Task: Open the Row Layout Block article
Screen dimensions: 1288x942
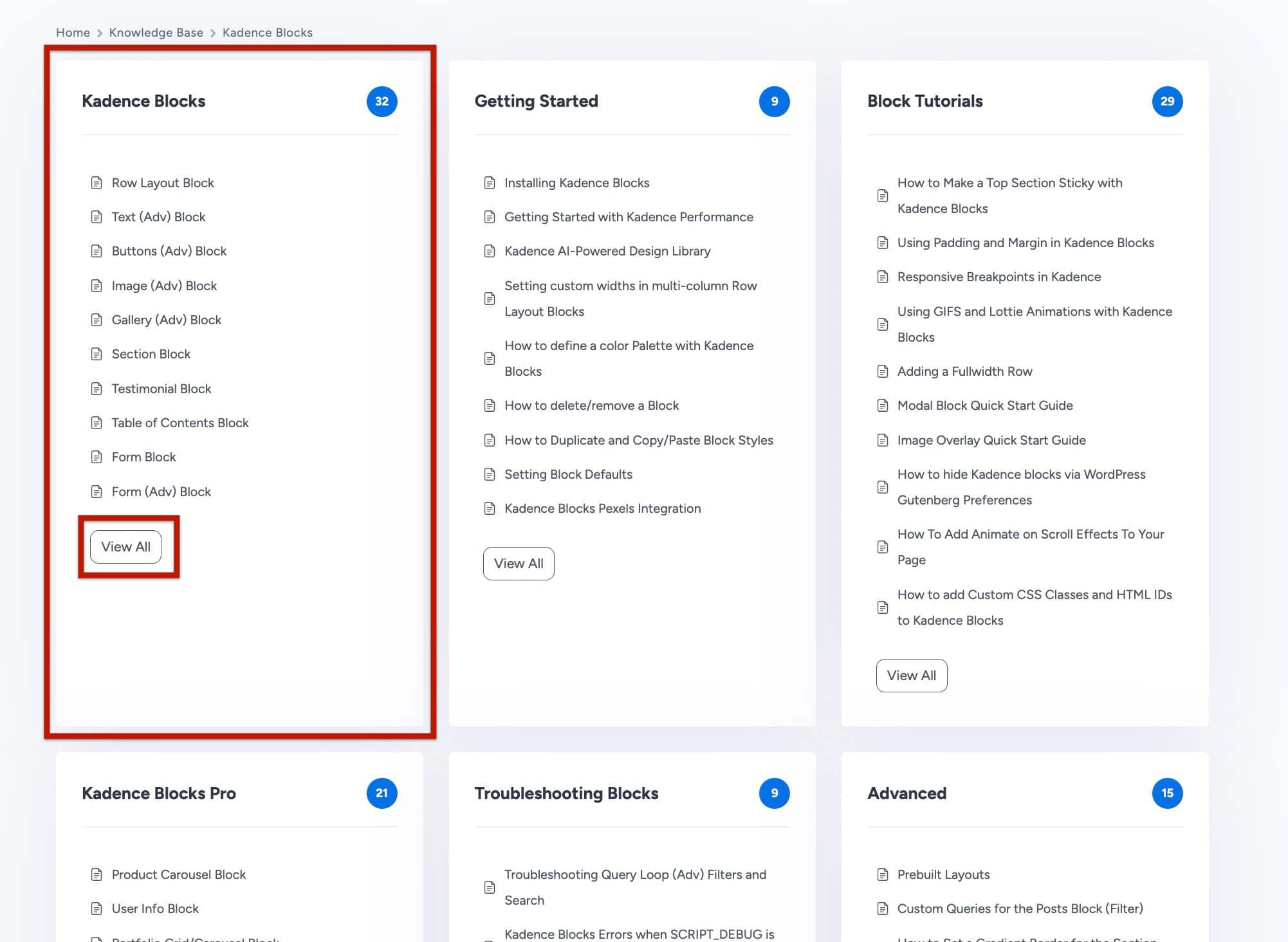Action: point(163,183)
